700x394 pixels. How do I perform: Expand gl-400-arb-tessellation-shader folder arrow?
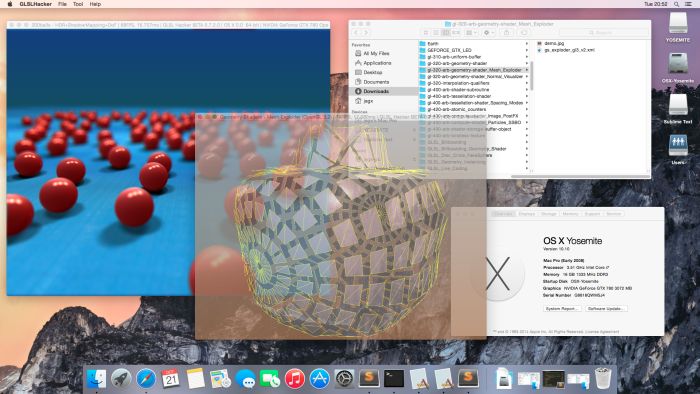pos(526,96)
